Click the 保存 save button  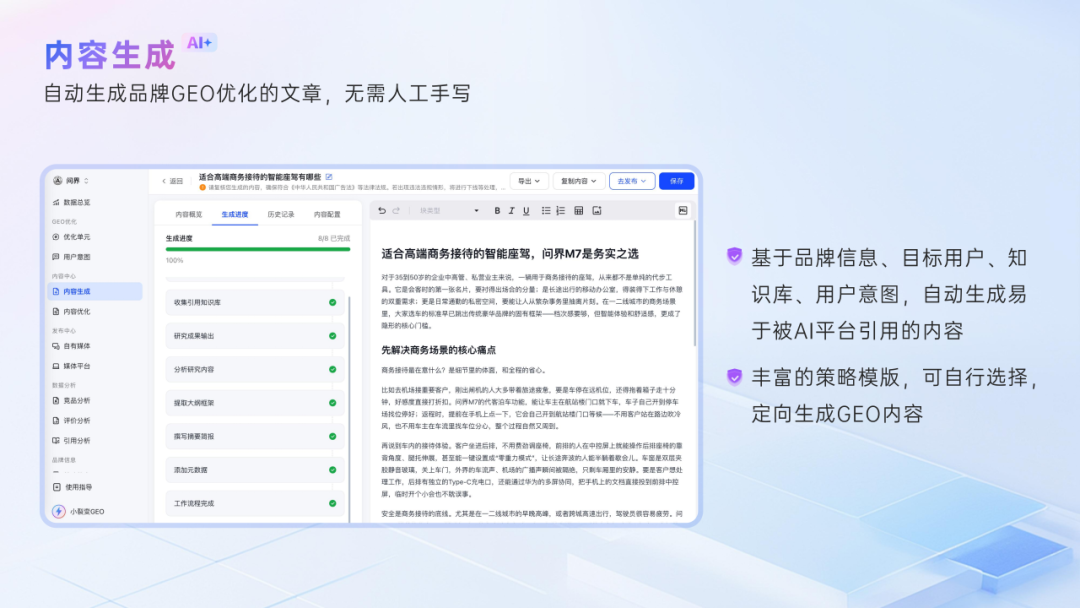pyautogui.click(x=678, y=181)
